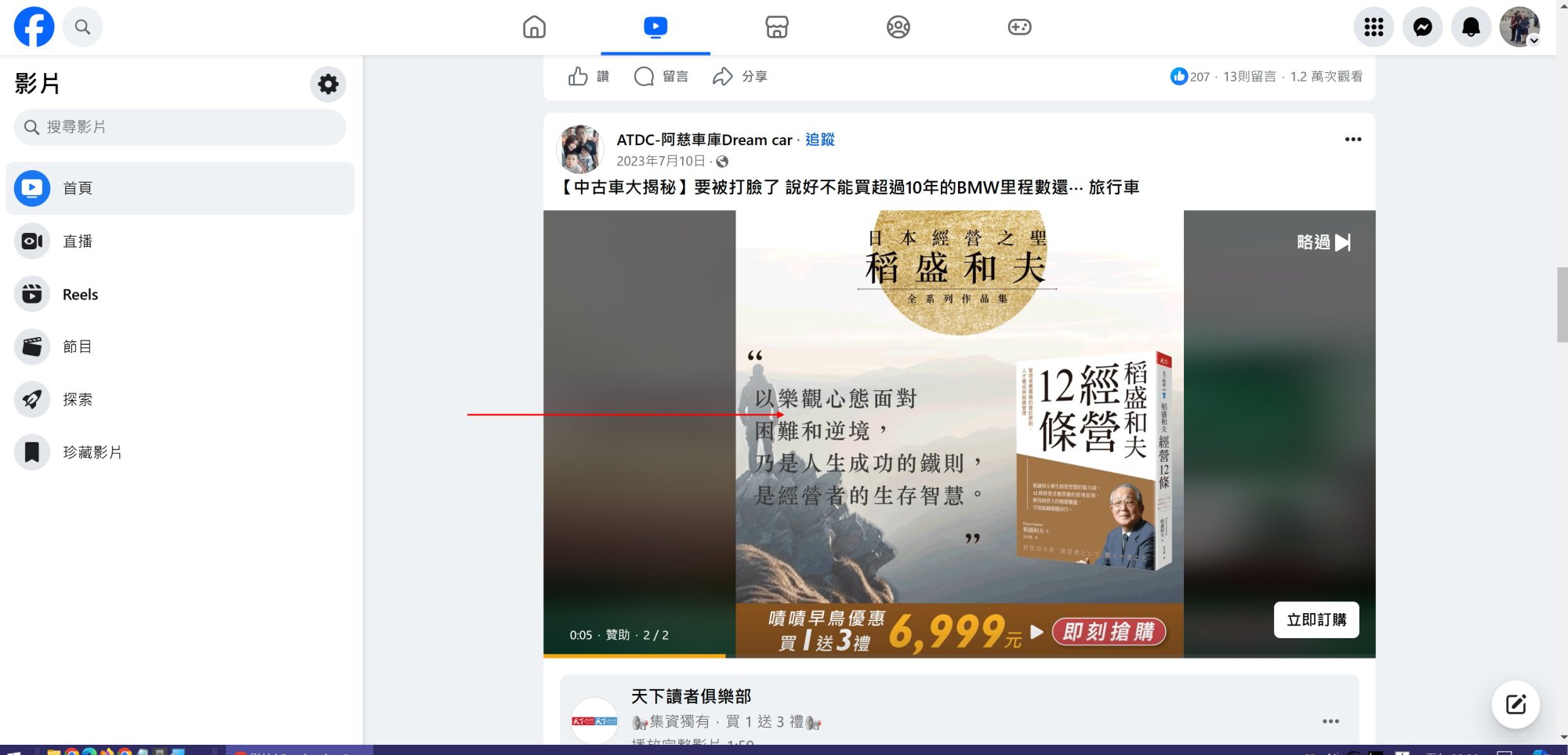Skip the ad with 略過
Viewport: 1568px width, 755px height.
point(1324,243)
